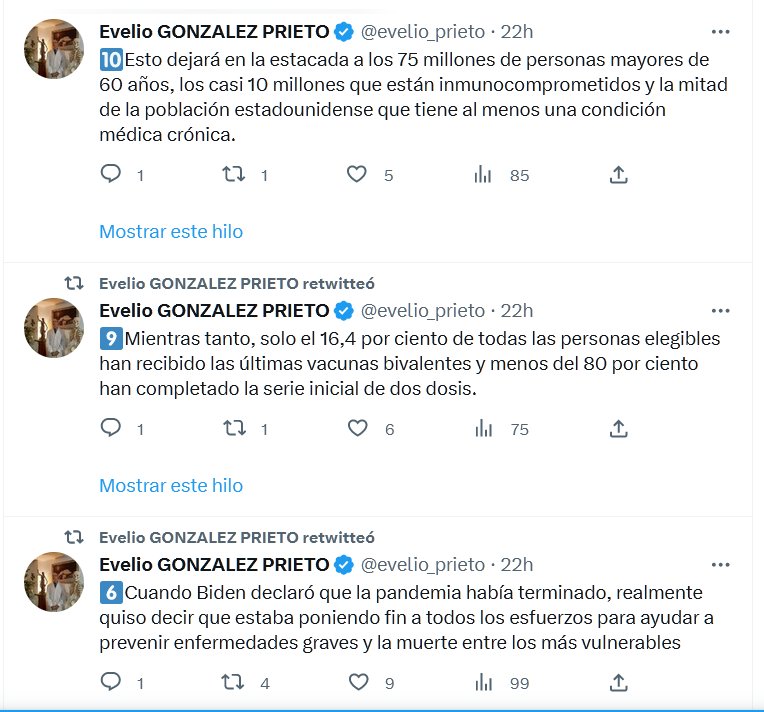Reply to the tweet about 75 millones de personas
Viewport: 764px width, 712px height.
coord(112,175)
